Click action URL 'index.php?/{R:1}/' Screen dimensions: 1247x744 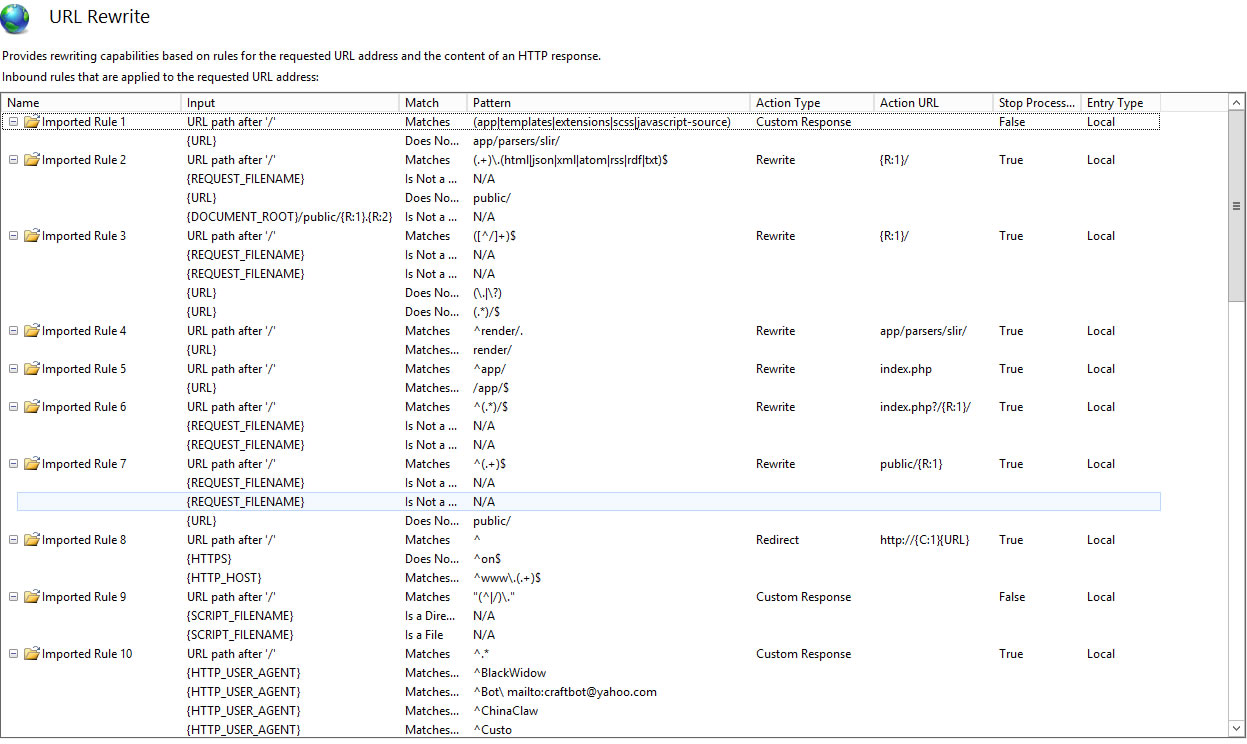coord(925,407)
